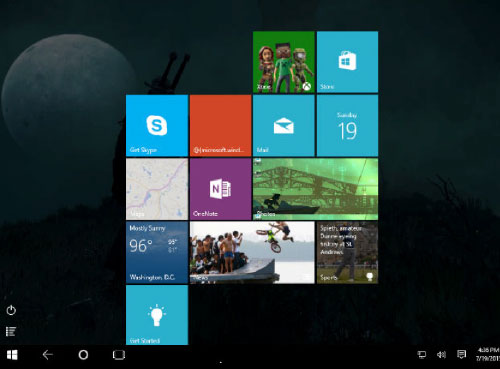Open the Photos tile
This screenshot has width=500, height=369.
[x=316, y=189]
